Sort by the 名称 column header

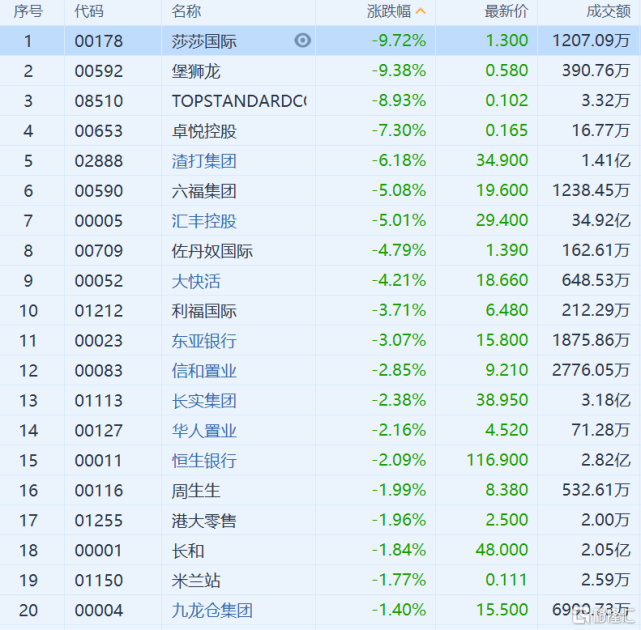pyautogui.click(x=186, y=11)
